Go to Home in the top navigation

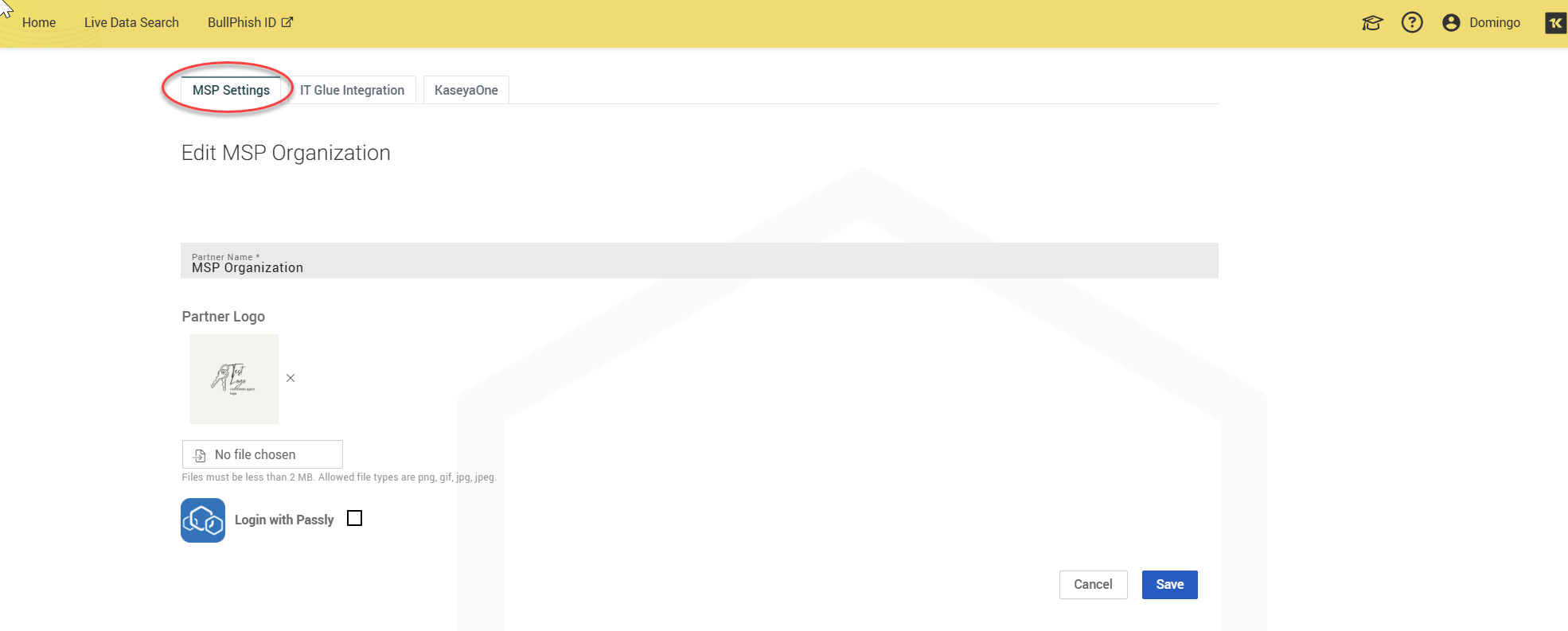click(x=39, y=22)
